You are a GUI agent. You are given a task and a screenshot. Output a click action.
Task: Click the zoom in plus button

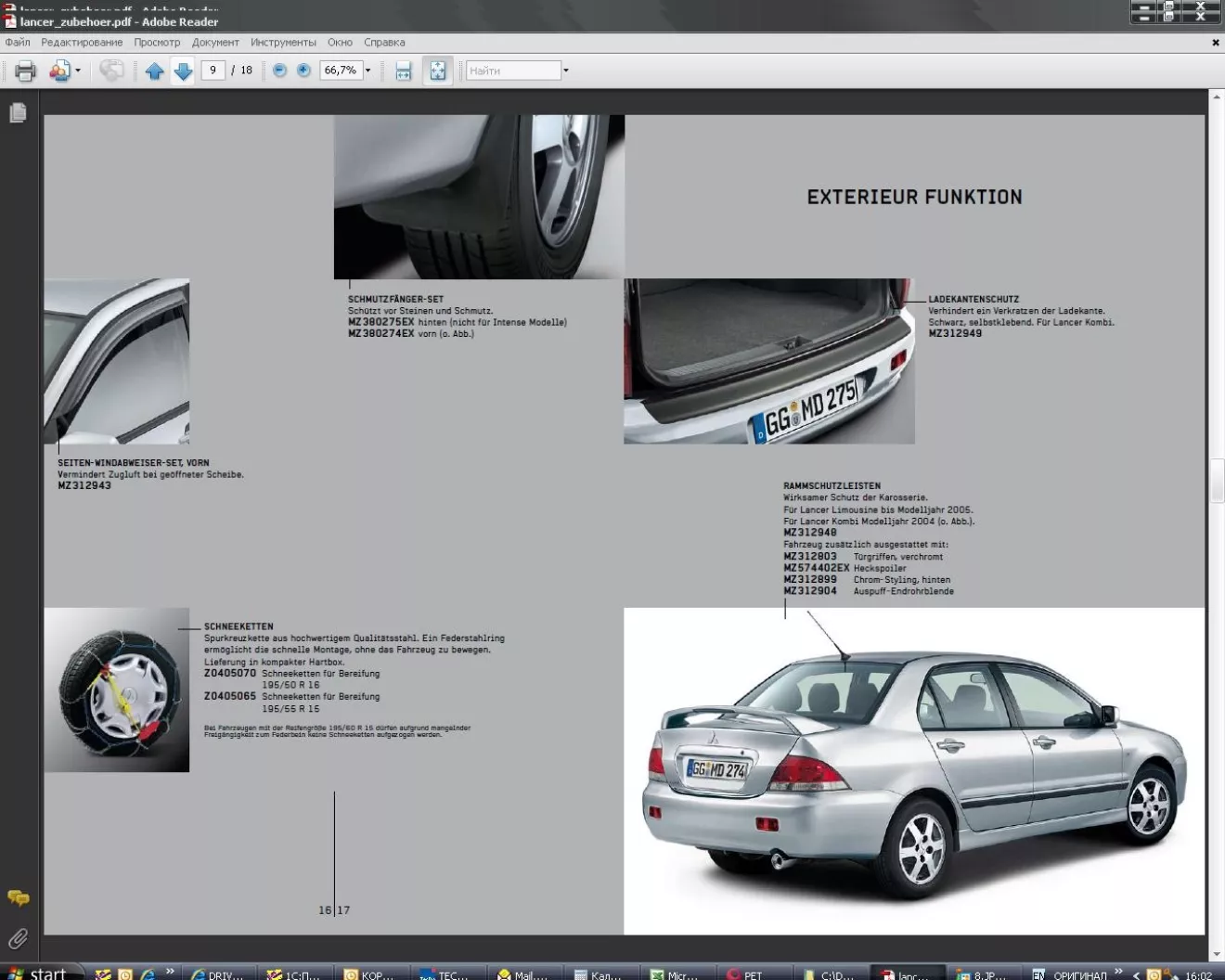[x=303, y=71]
